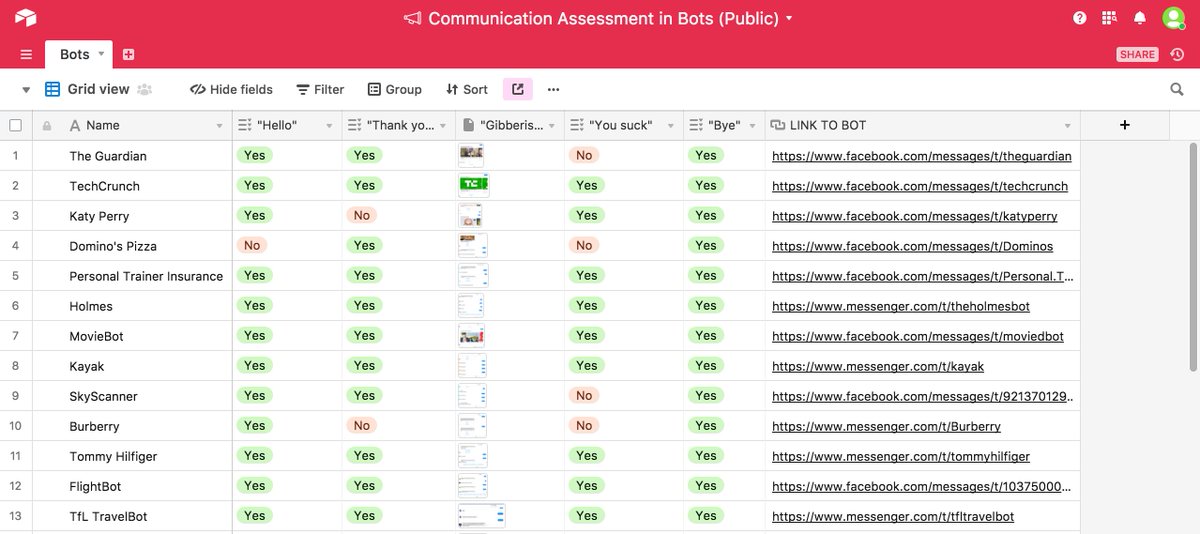Screen dimensions: 1200x534
Task: Open the notifications bell icon
Action: click(x=1139, y=18)
